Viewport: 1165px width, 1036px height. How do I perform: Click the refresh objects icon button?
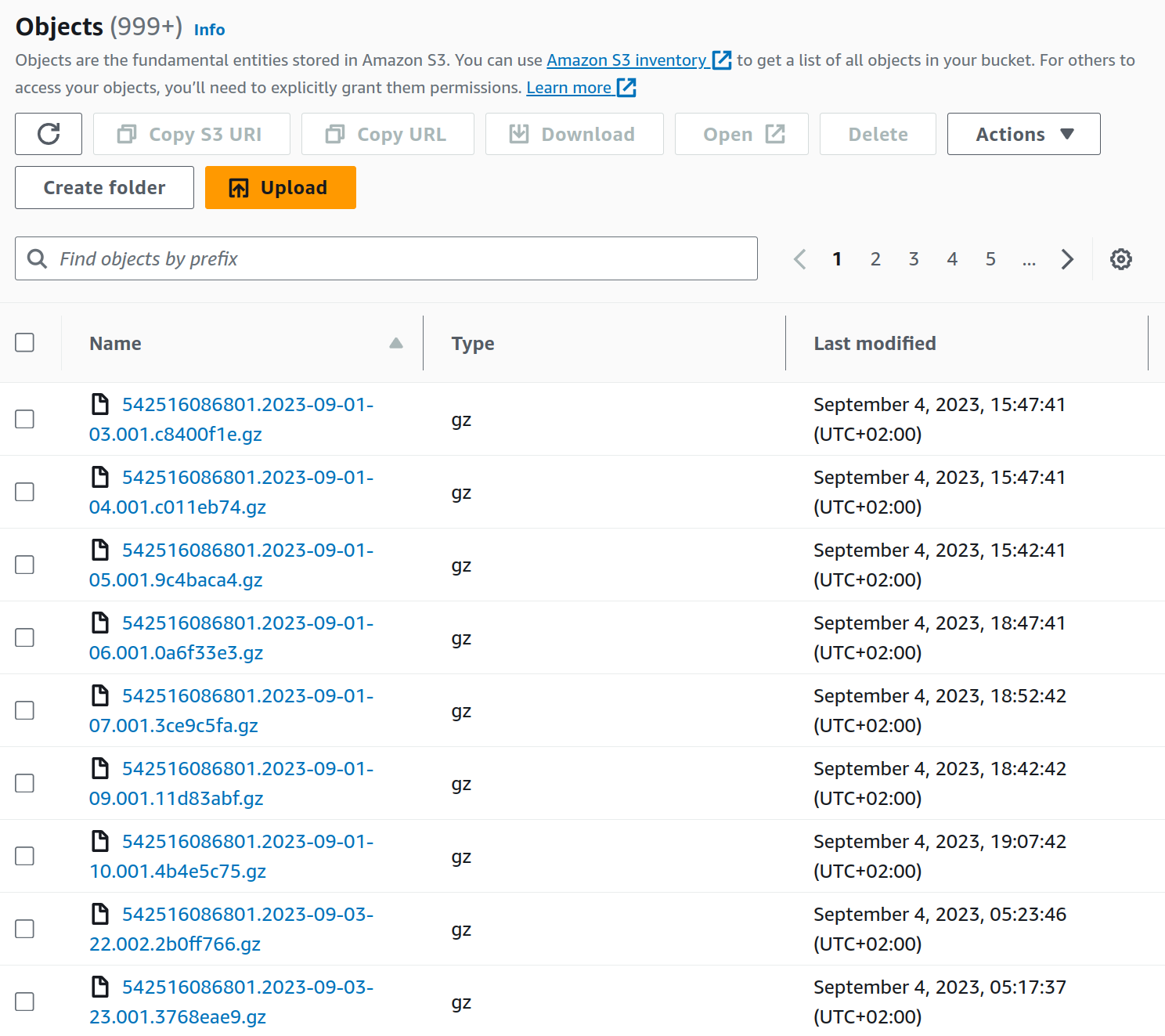point(49,134)
